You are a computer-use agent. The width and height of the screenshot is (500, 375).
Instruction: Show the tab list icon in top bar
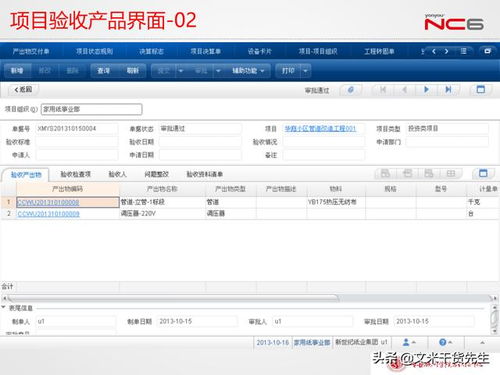(463, 51)
